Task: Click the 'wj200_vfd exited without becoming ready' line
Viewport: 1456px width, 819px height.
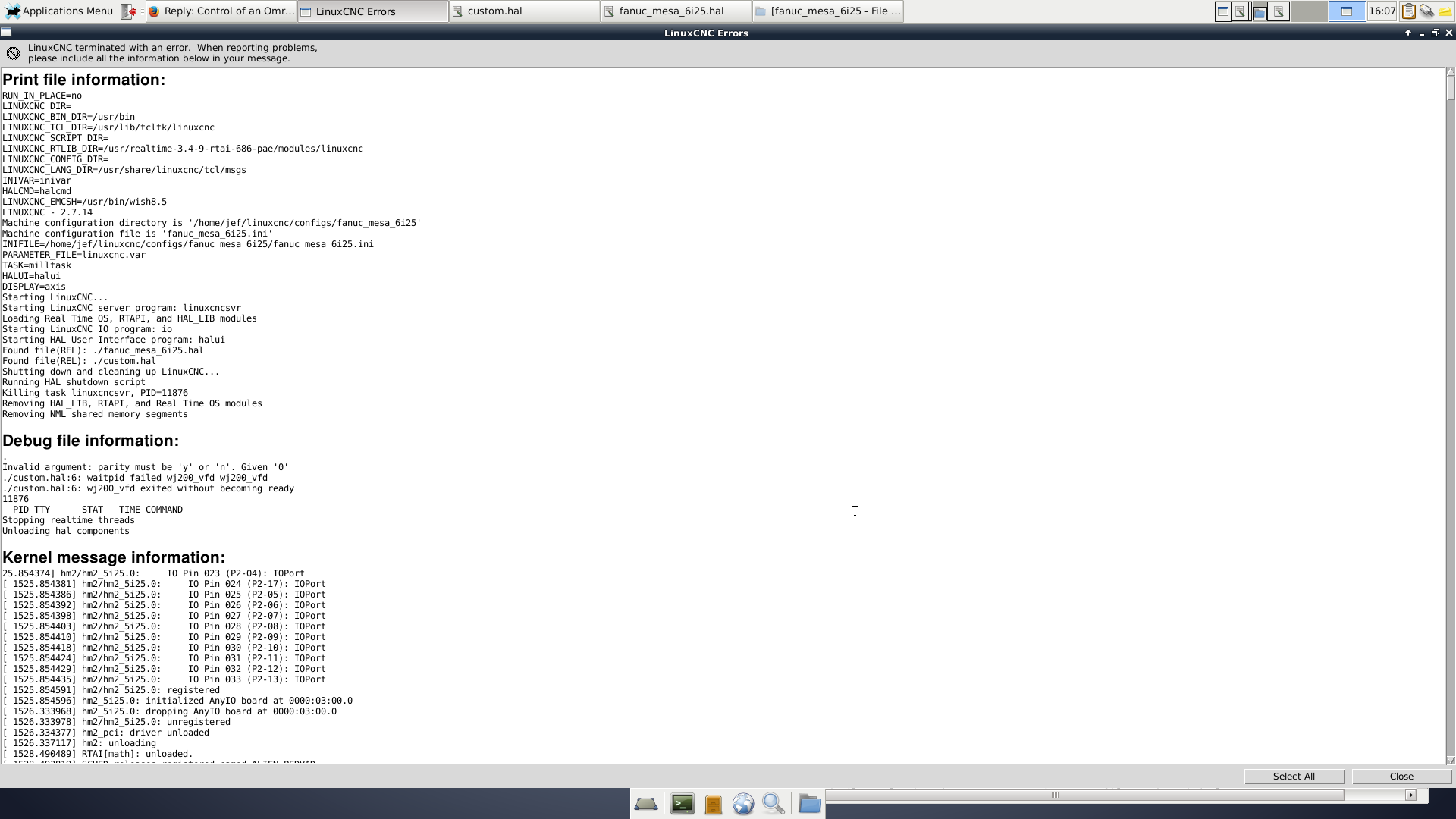Action: coord(148,488)
